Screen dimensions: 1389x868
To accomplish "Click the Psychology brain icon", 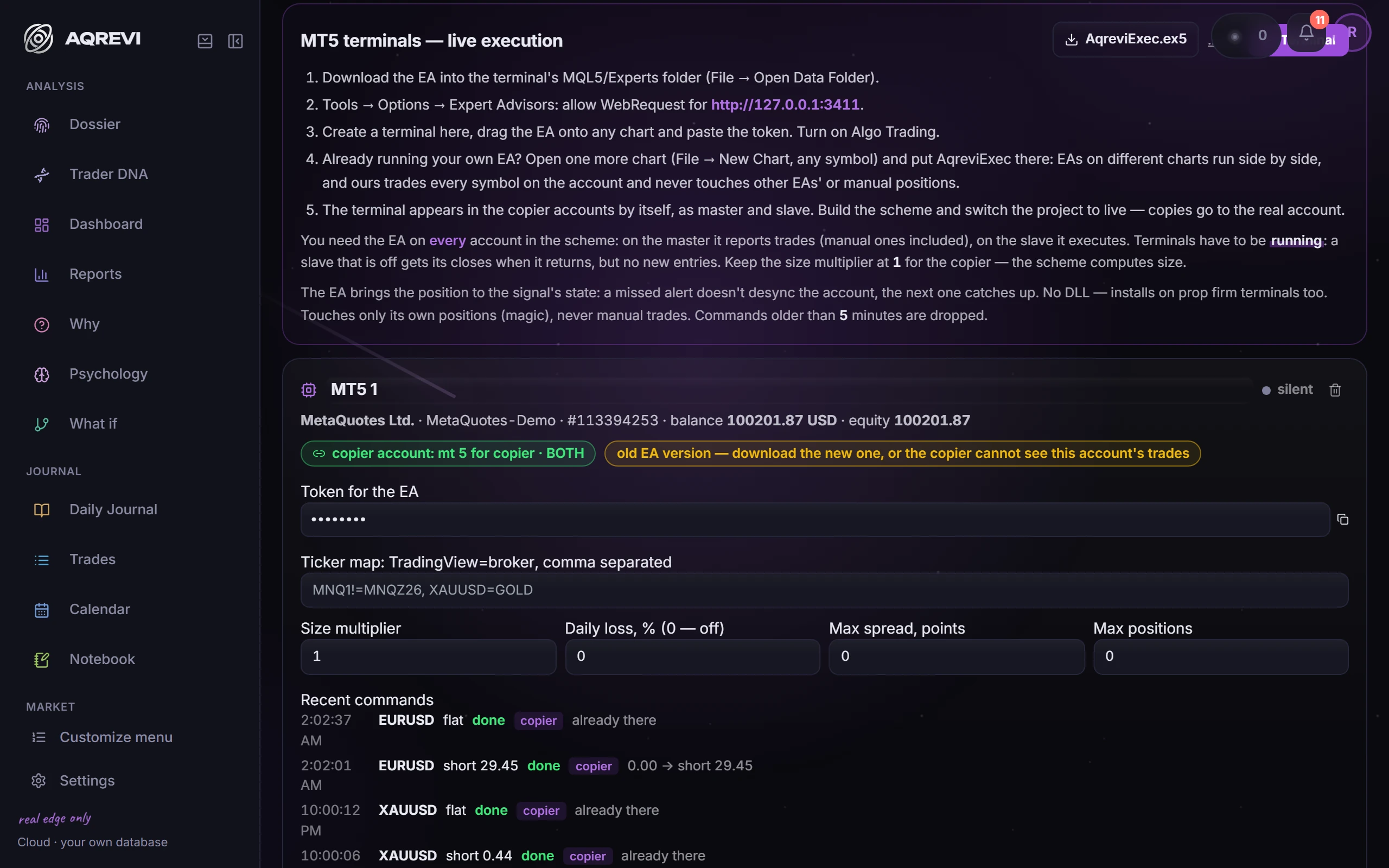I will point(41,374).
